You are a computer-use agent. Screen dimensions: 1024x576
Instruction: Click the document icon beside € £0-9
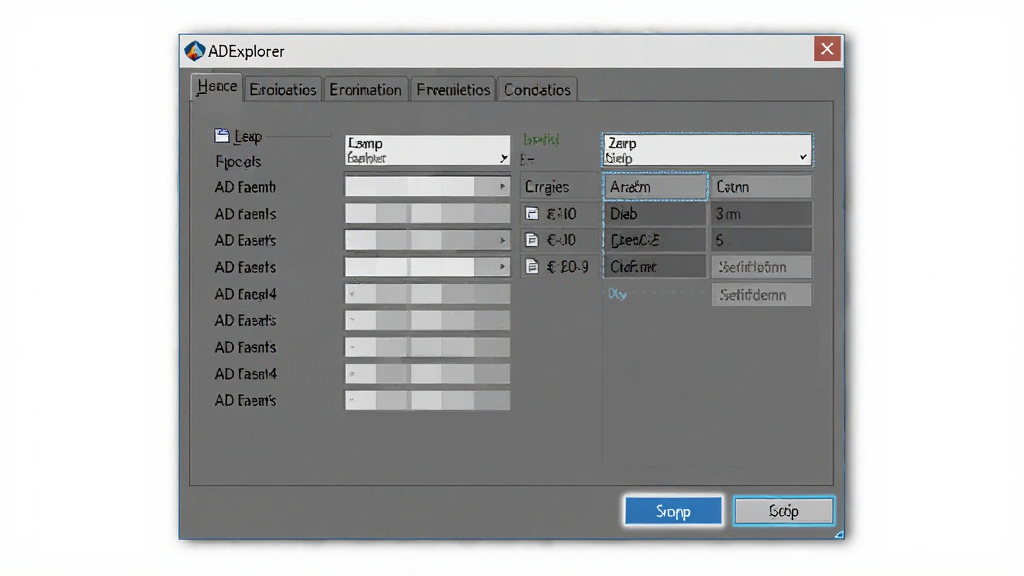[532, 266]
